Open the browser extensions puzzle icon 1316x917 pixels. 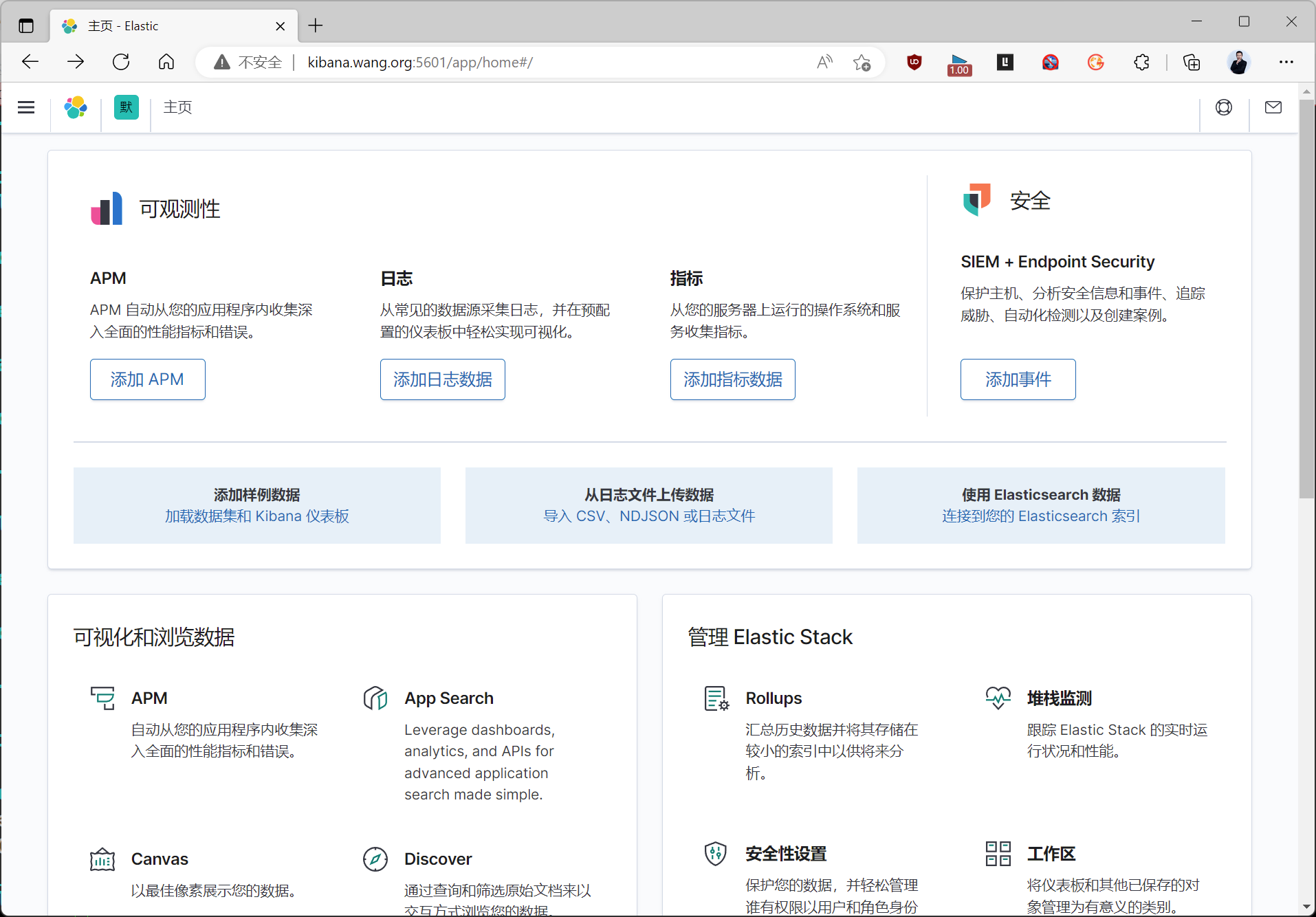pos(1141,62)
